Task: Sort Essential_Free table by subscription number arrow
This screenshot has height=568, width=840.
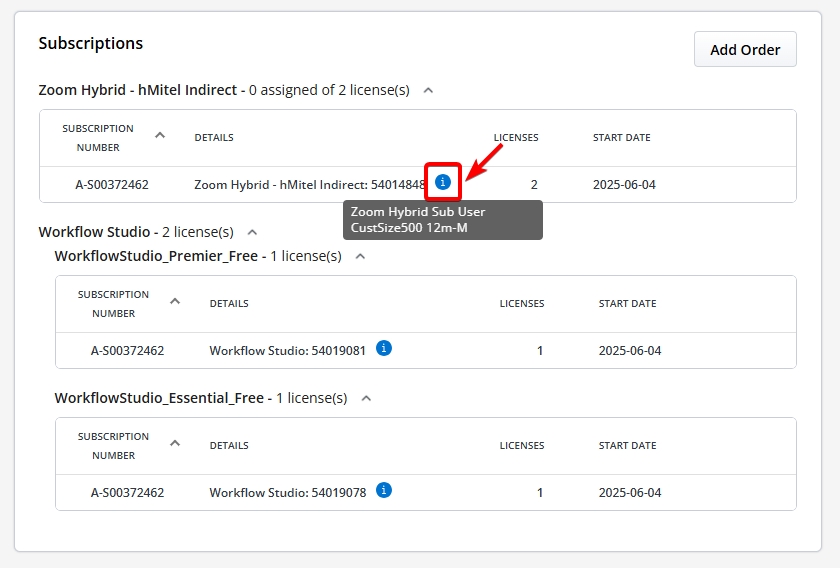Action: click(x=175, y=444)
